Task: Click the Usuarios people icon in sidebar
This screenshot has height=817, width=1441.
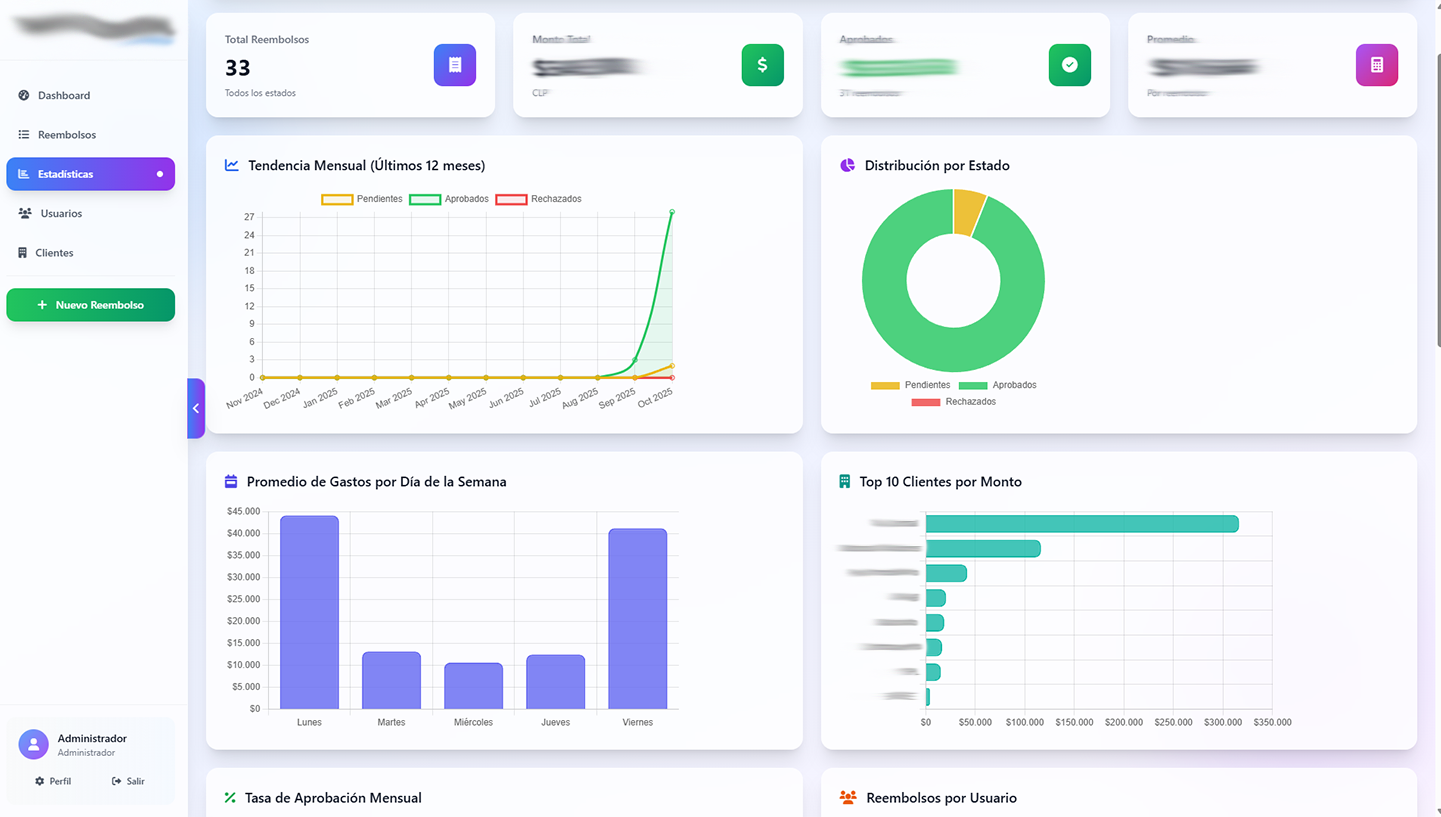Action: click(25, 214)
